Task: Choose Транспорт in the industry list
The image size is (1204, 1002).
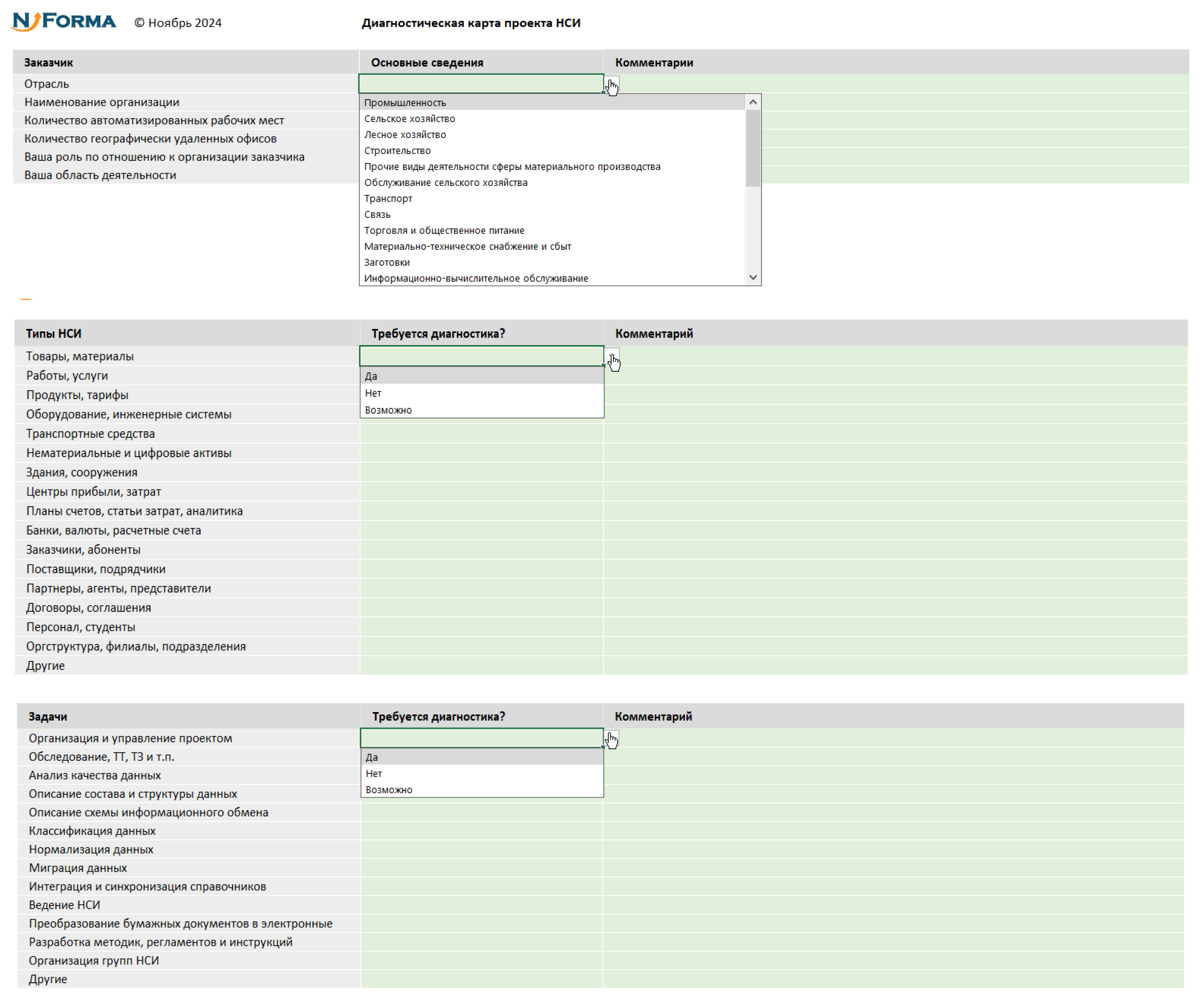Action: [x=552, y=199]
